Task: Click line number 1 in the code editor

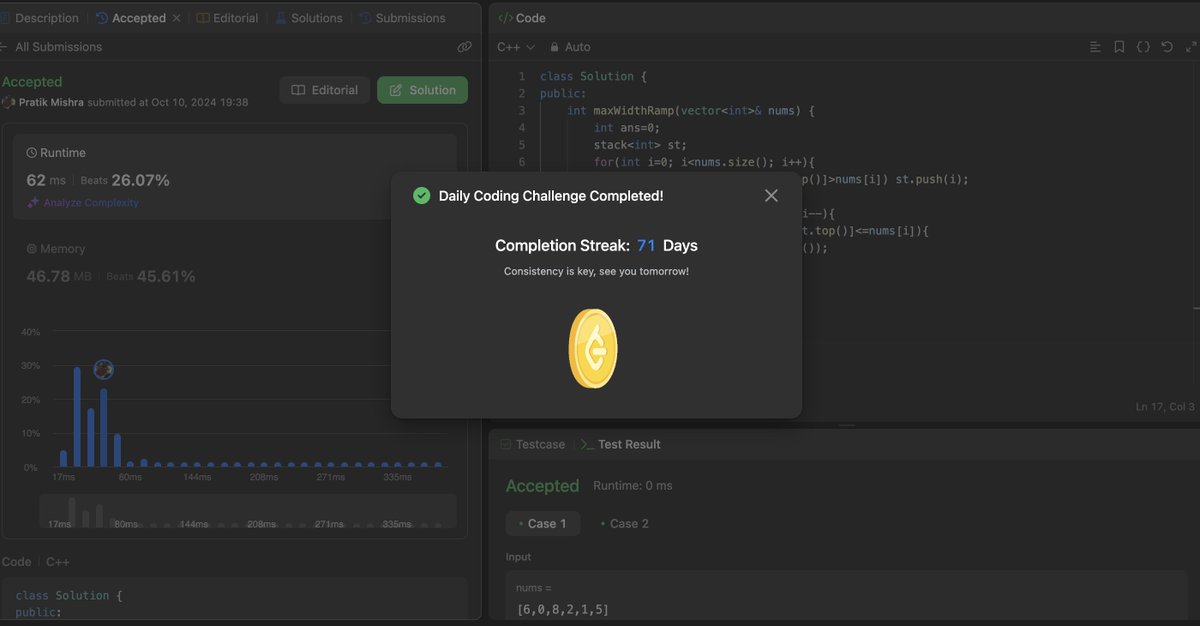Action: 521,76
